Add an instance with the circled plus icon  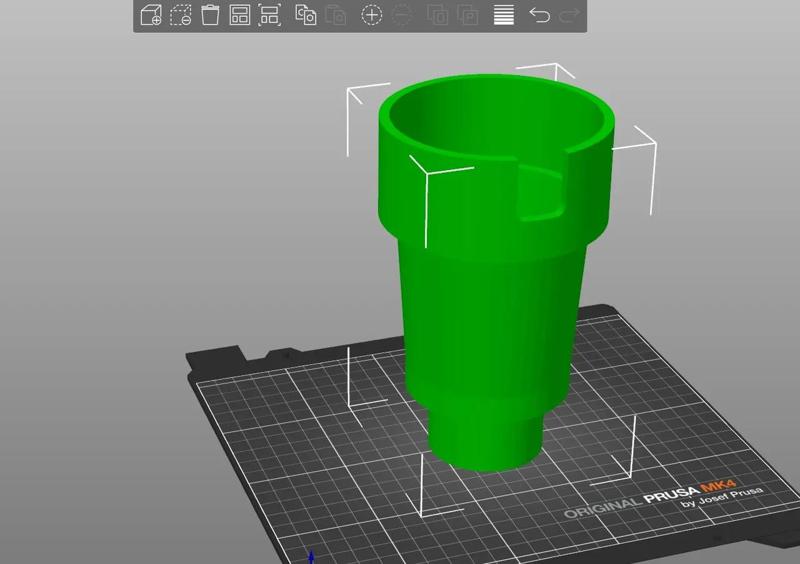(x=371, y=15)
